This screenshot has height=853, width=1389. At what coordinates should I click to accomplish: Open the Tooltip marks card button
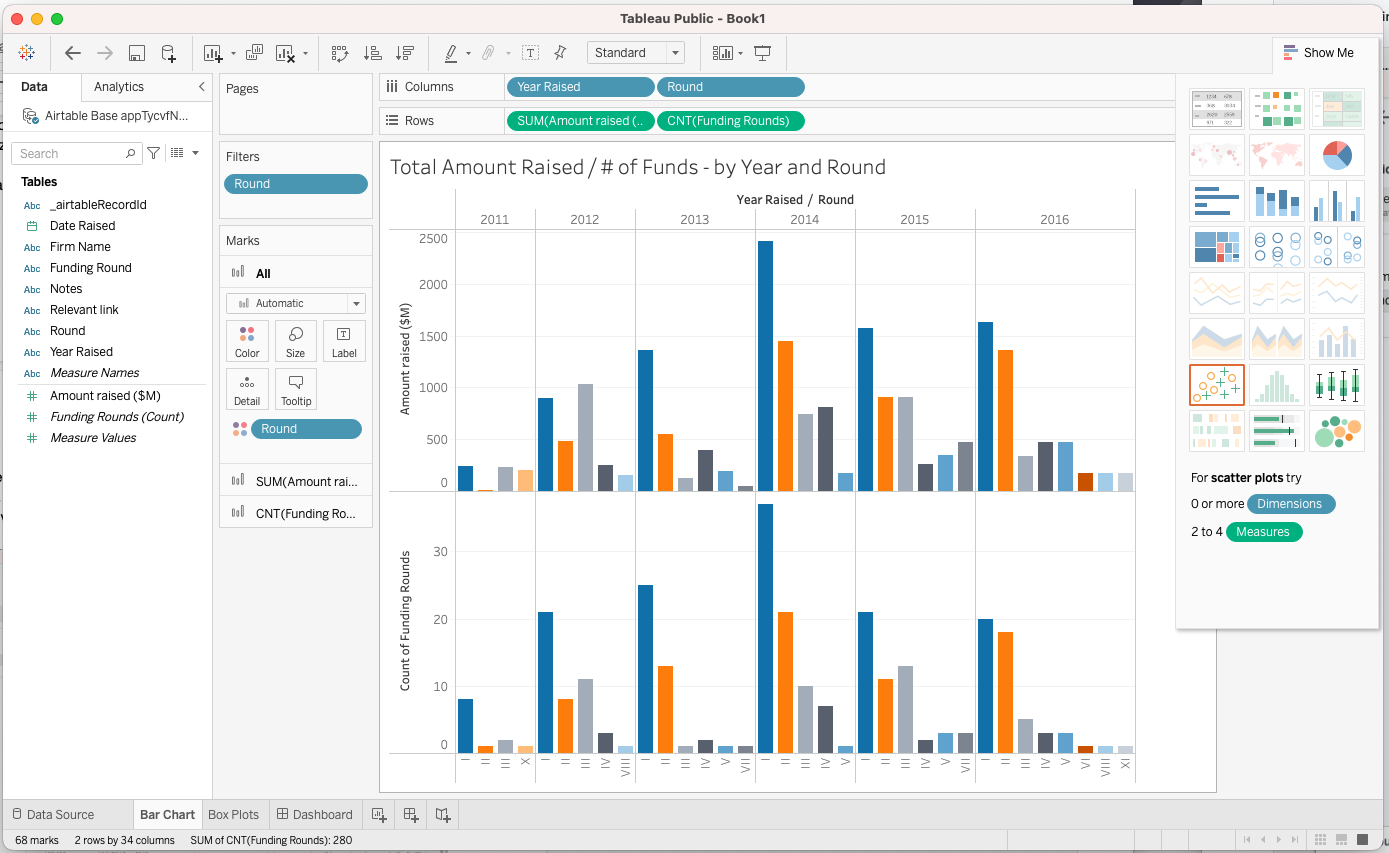point(296,389)
